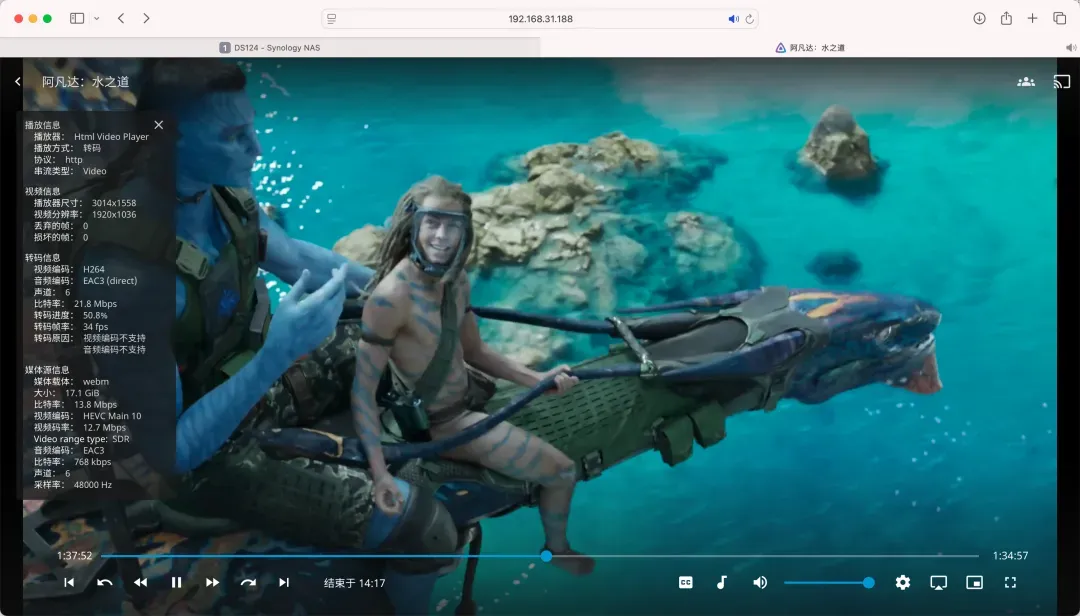Click the 768 kbps audio bitrate
The image size is (1080, 616).
(92, 462)
